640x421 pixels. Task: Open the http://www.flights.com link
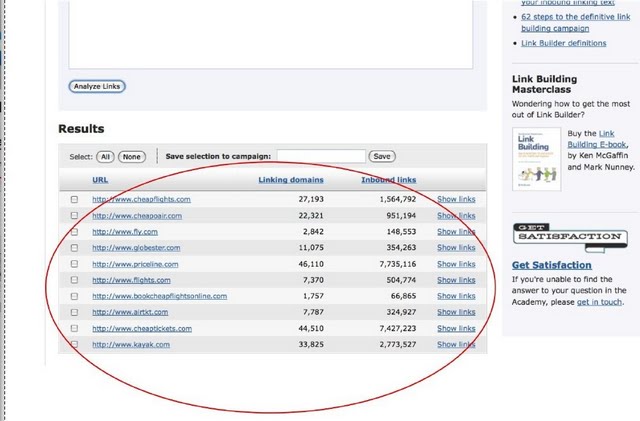131,280
